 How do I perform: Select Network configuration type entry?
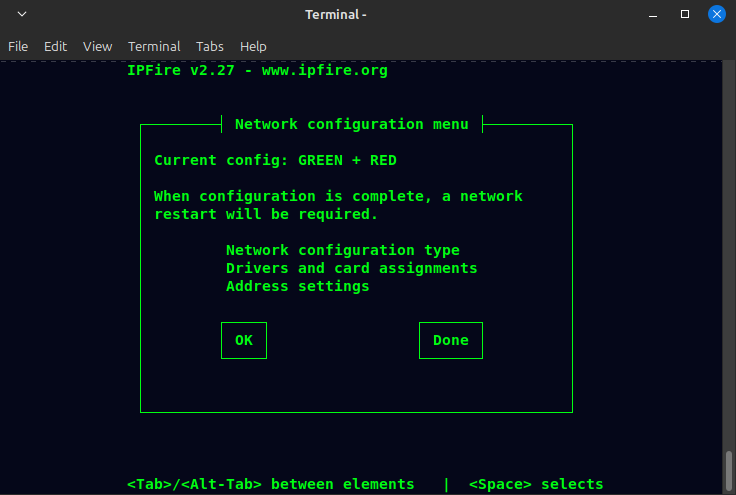pyautogui.click(x=342, y=250)
